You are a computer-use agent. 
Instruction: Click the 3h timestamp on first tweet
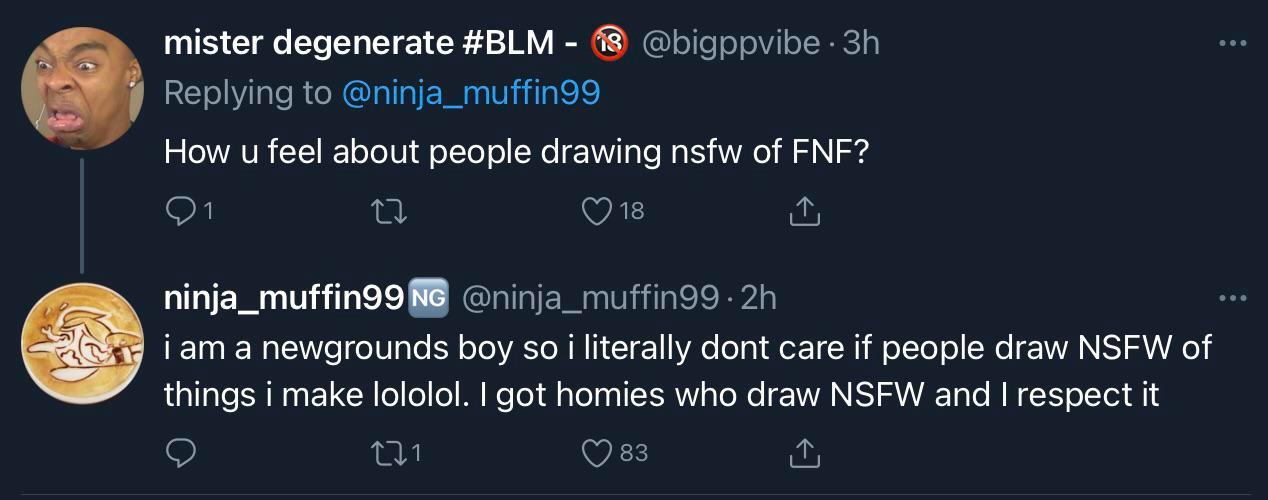861,44
